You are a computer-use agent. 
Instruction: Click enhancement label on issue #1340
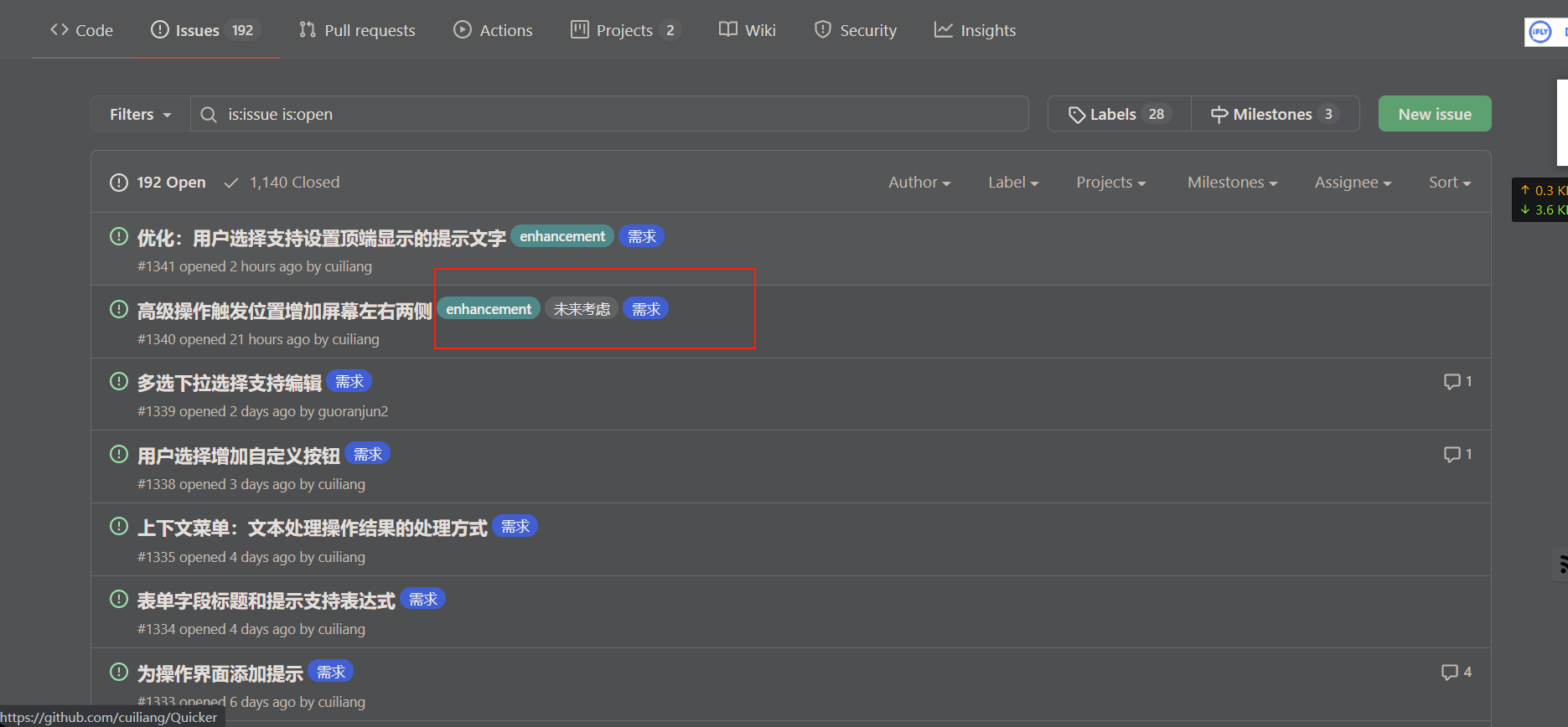pyautogui.click(x=489, y=309)
